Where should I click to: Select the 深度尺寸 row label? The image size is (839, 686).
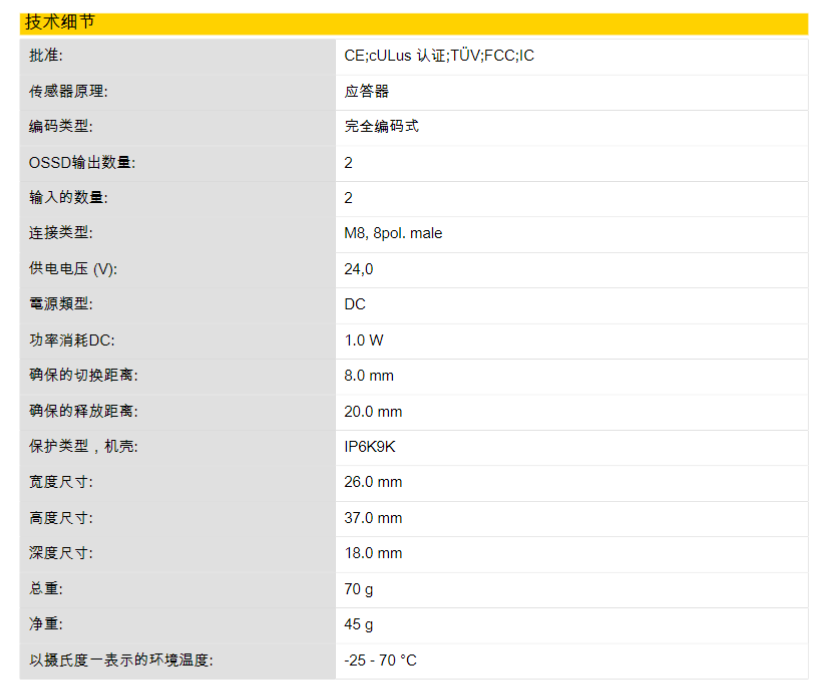point(61,553)
